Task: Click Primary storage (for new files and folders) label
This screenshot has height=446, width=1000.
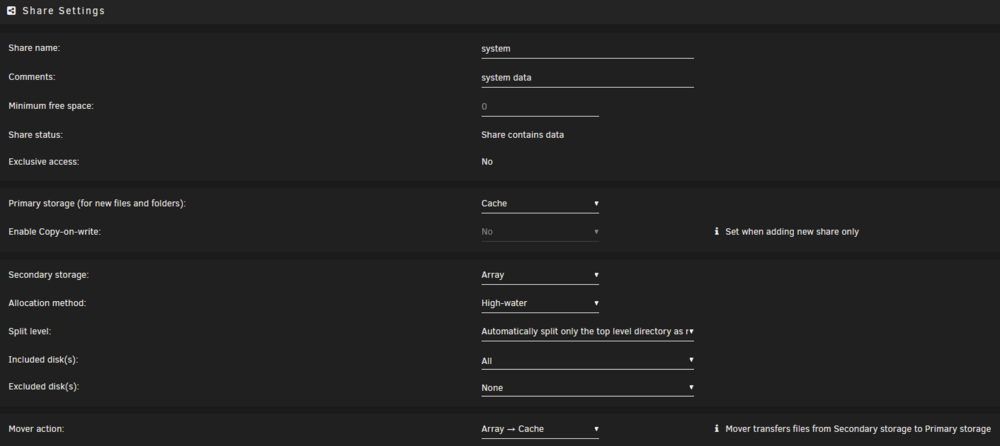Action: click(97, 204)
